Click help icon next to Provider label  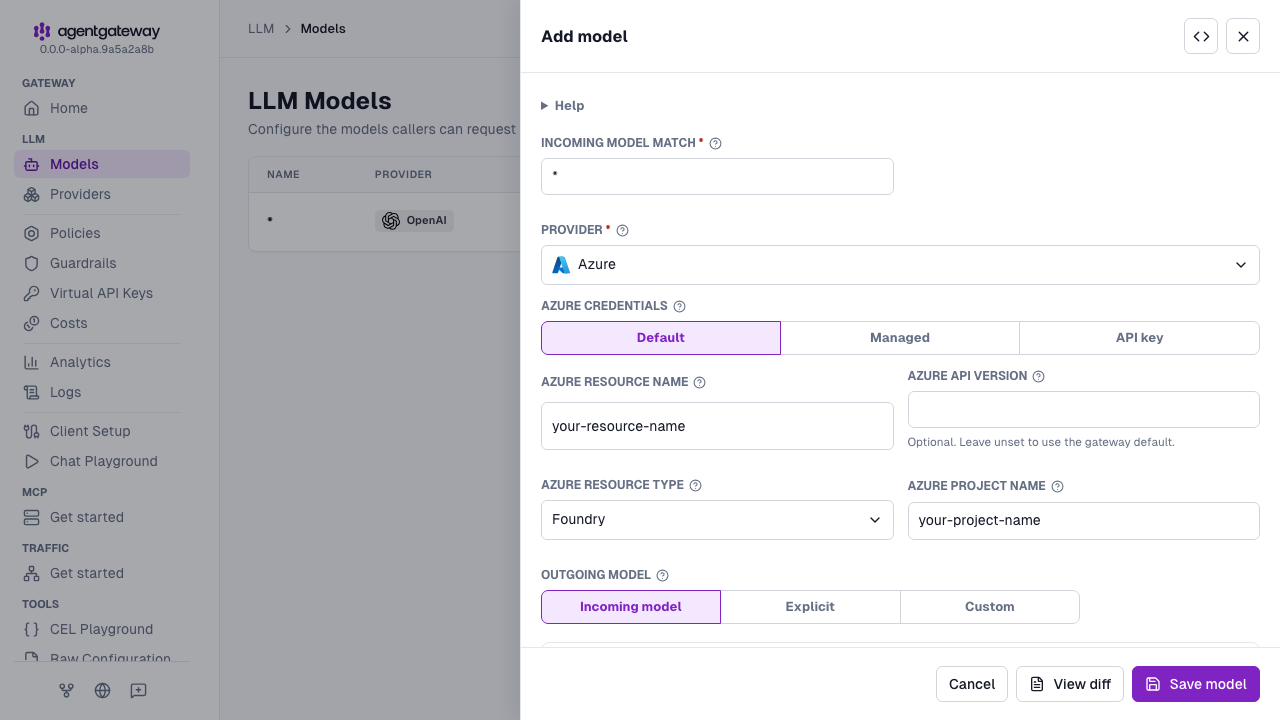(622, 230)
